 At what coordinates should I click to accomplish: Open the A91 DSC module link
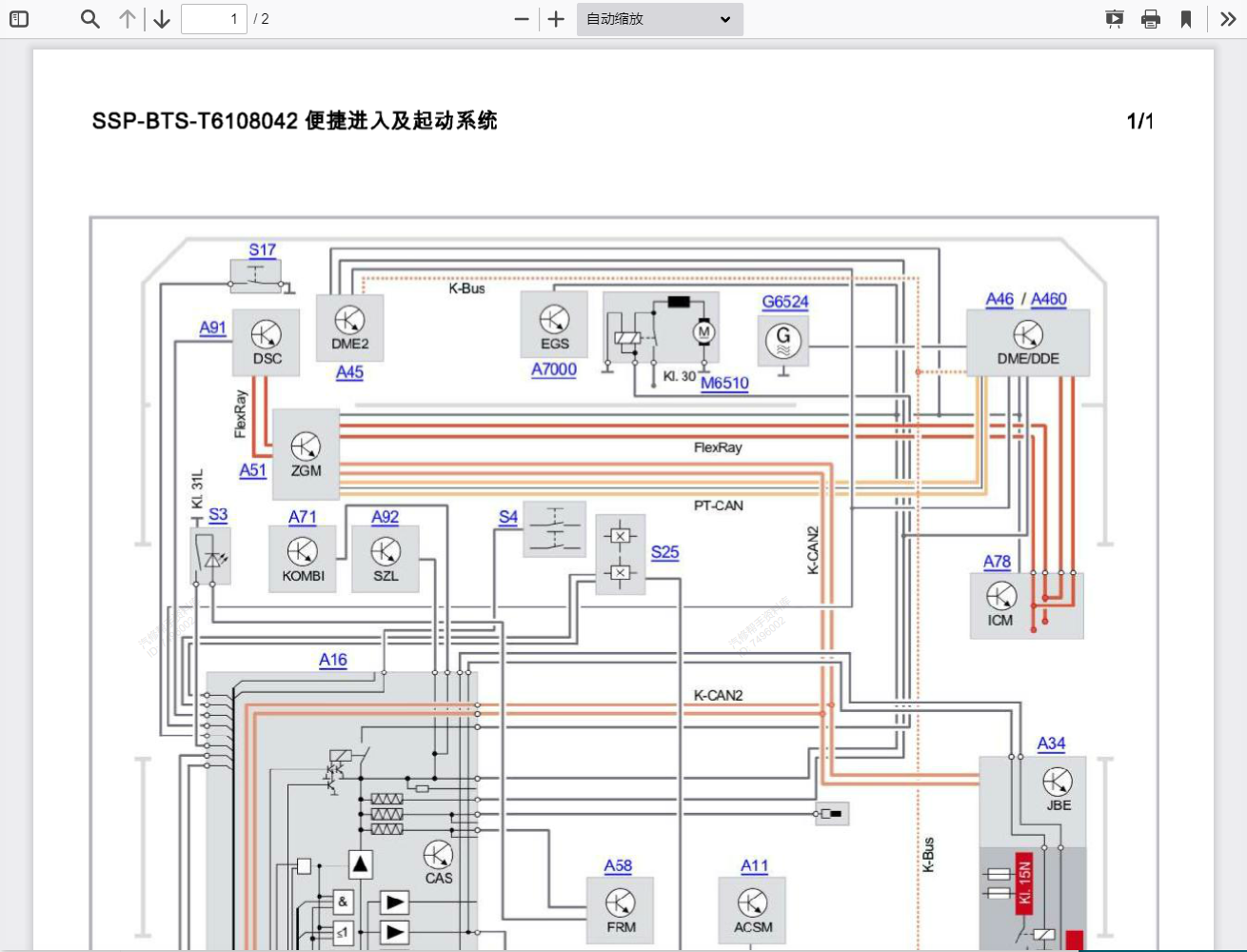[212, 327]
